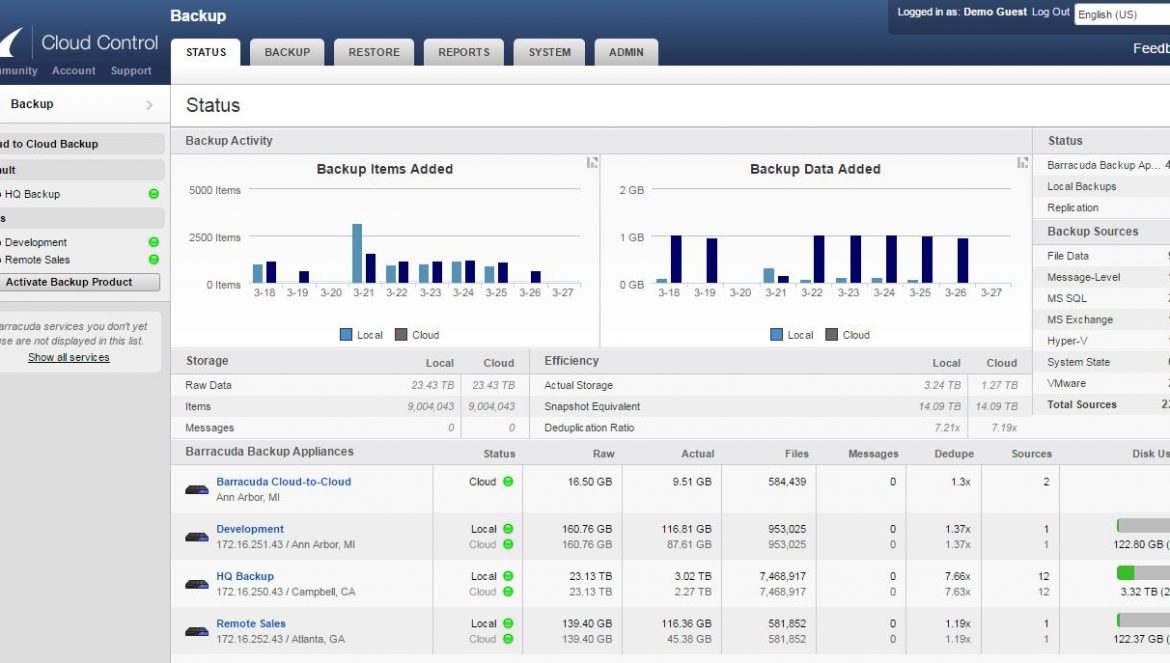Toggle Cloud series in Backup Items Added legend
The height and width of the screenshot is (663, 1170).
click(x=417, y=335)
